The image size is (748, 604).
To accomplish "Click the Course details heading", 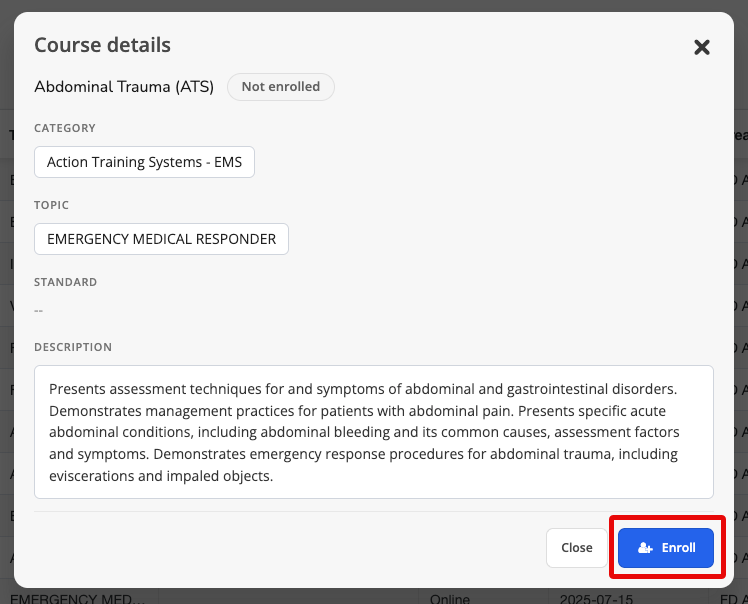I will point(102,45).
